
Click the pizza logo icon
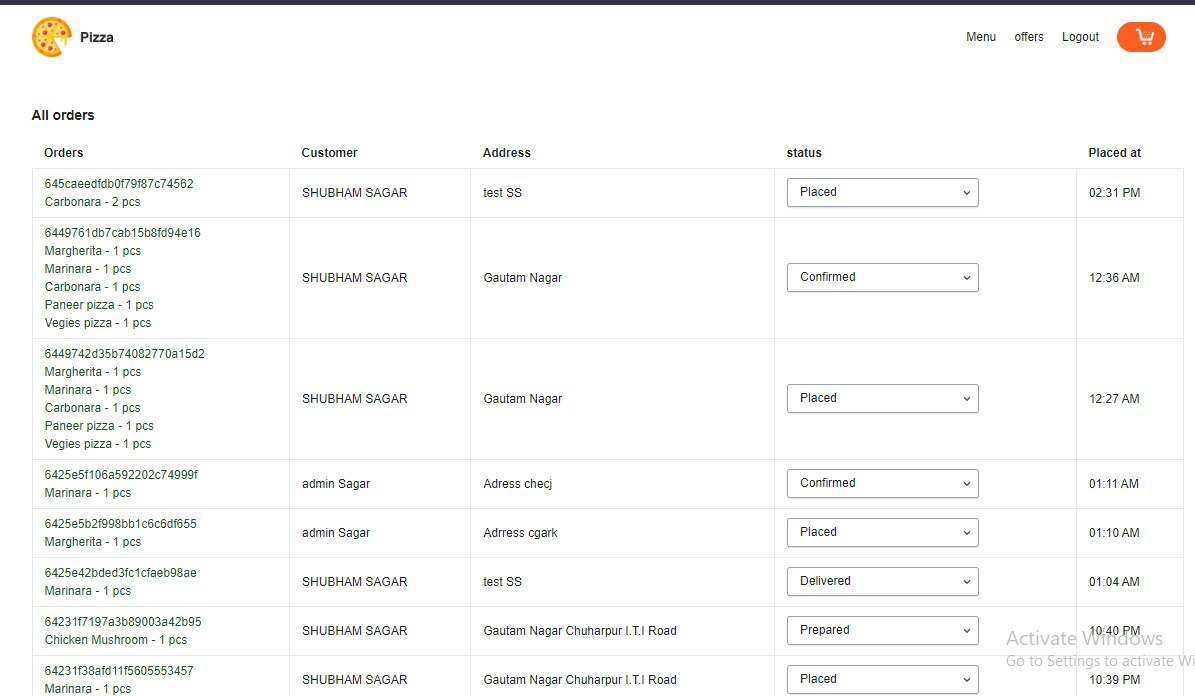click(x=52, y=37)
